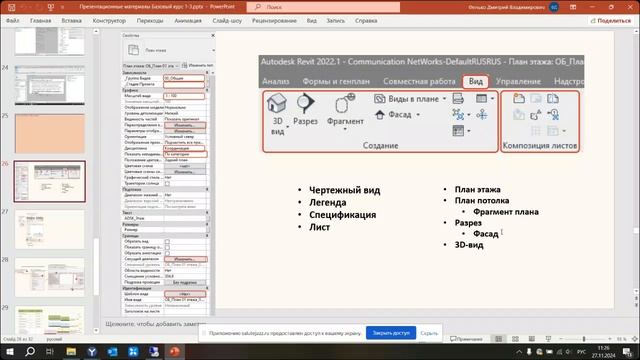The image size is (640, 360).
Task: Switch to Slide Sorter view
Action: pyautogui.click(x=515, y=339)
